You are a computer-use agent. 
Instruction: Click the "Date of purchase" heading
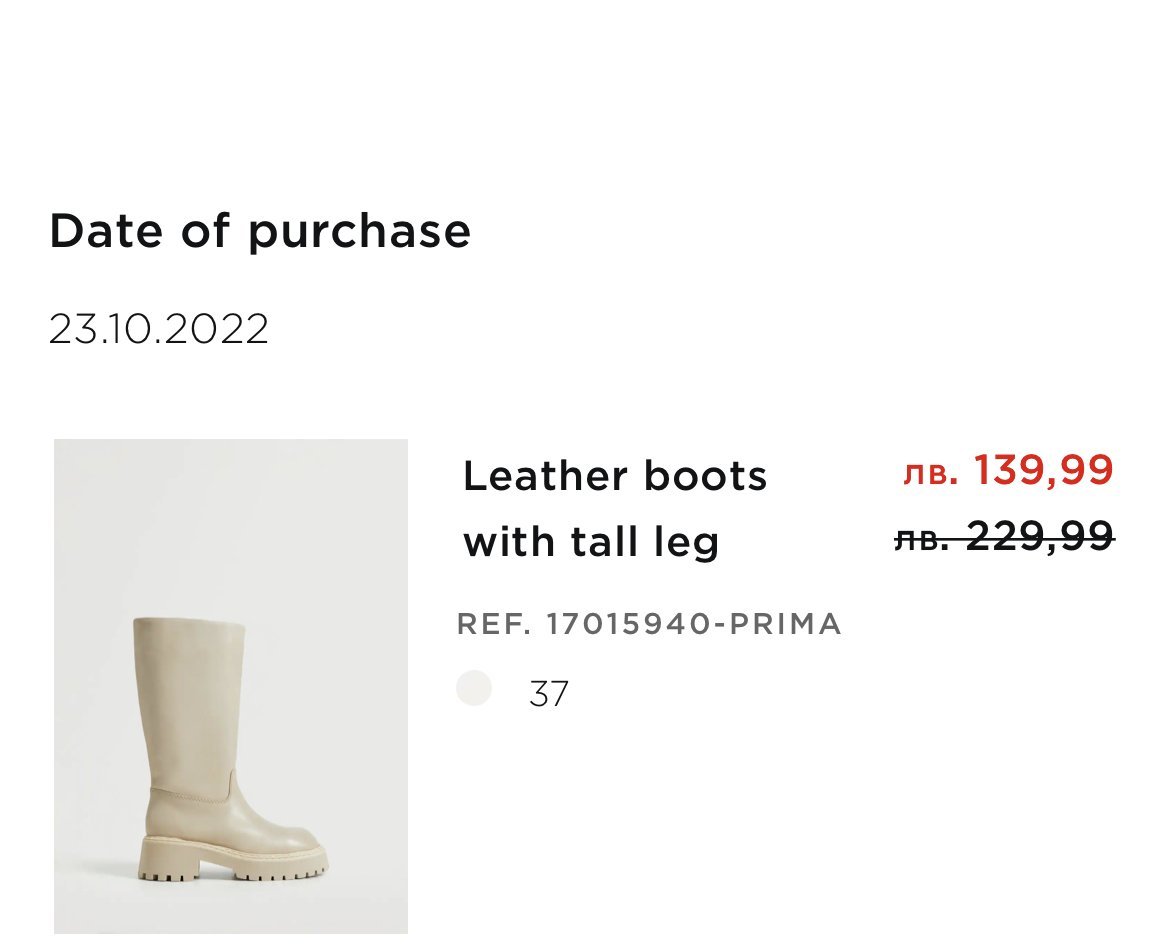coord(260,231)
